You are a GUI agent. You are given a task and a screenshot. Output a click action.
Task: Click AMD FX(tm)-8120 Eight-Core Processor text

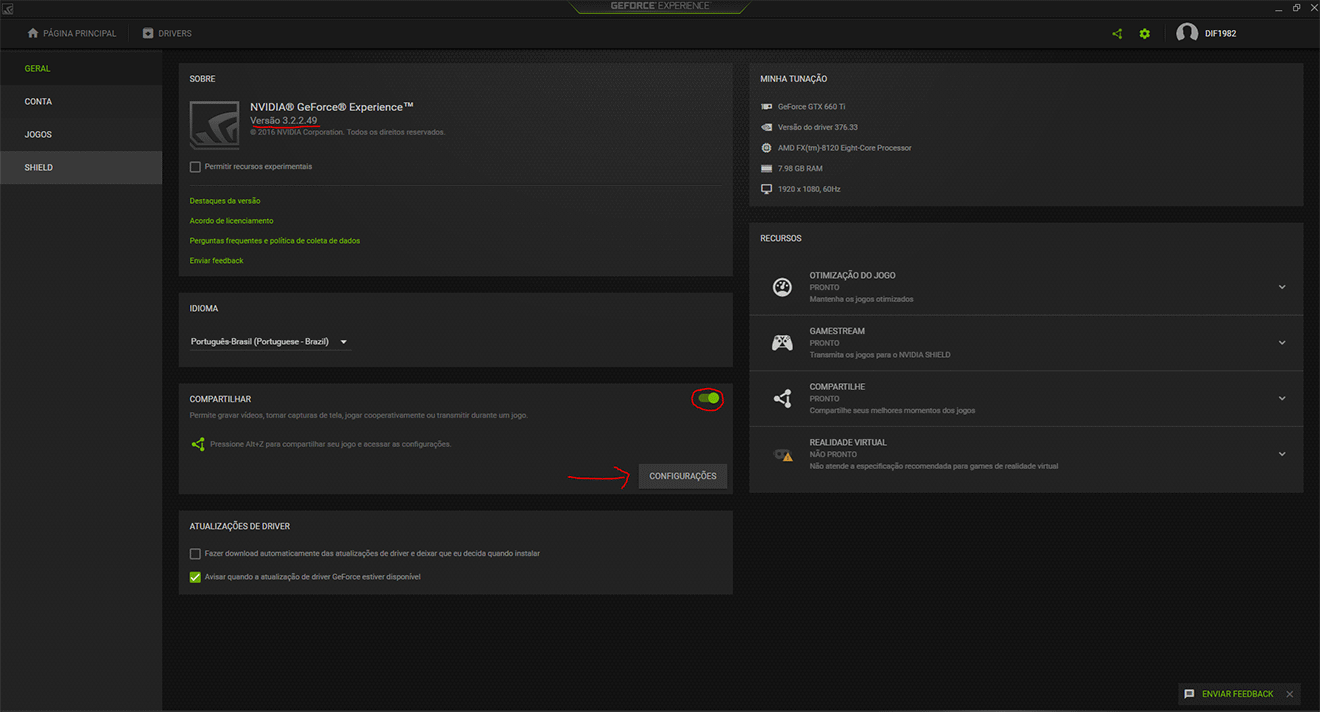(x=845, y=148)
